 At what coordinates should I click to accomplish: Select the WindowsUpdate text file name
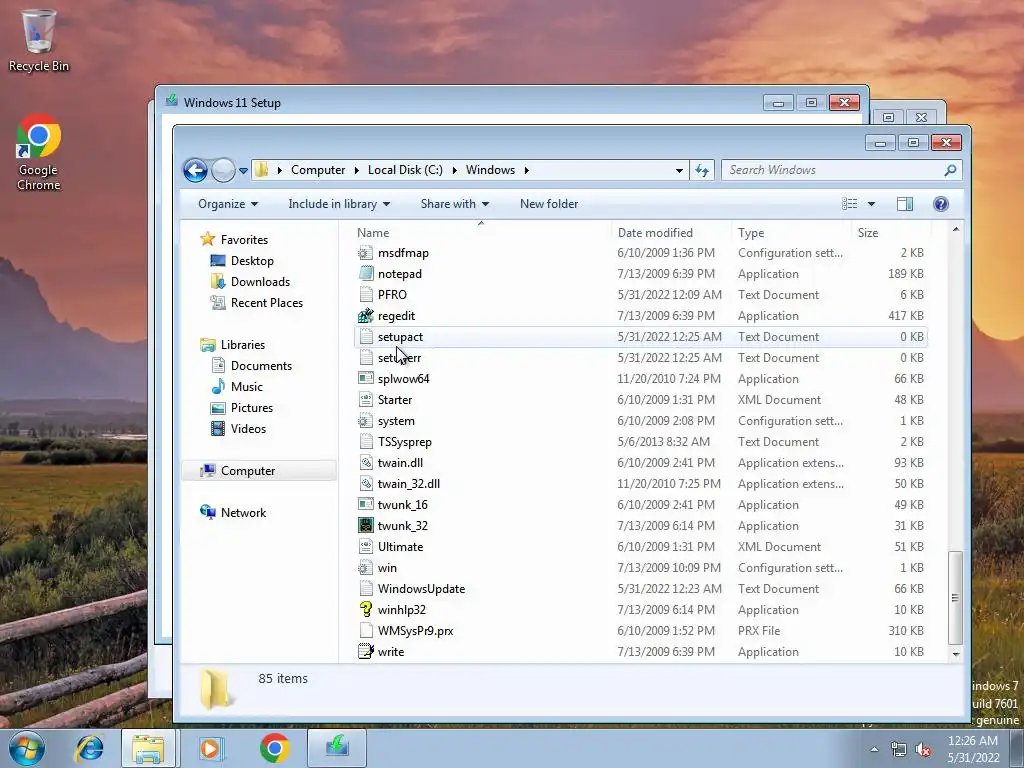click(421, 588)
